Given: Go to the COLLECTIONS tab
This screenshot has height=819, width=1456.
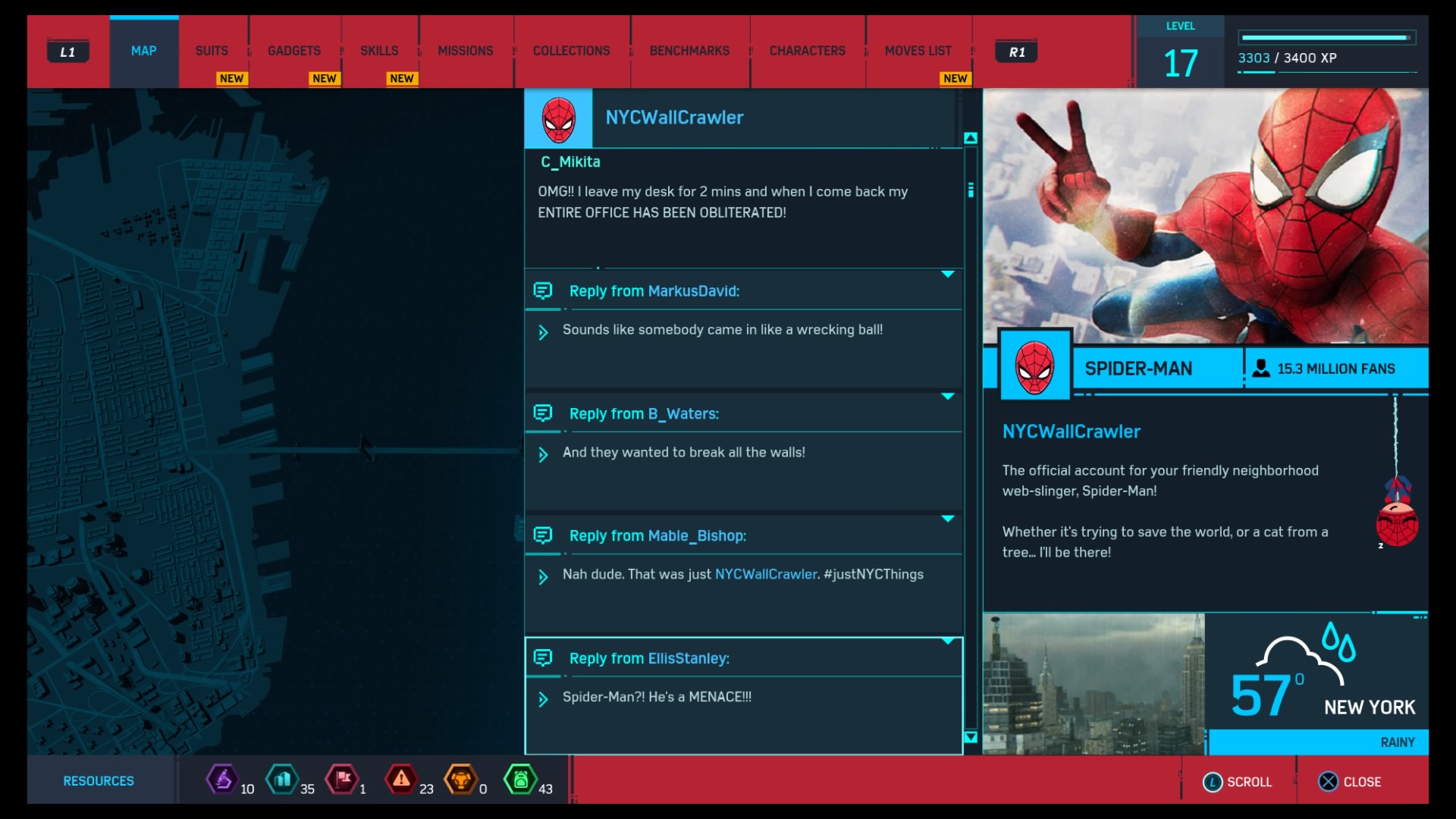Looking at the screenshot, I should pos(571,51).
